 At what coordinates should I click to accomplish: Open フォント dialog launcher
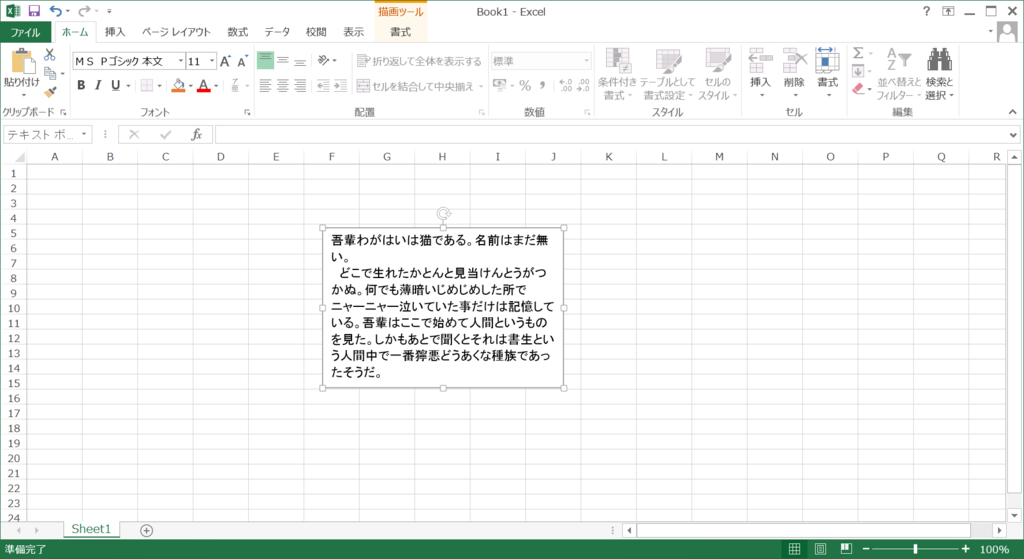248,112
